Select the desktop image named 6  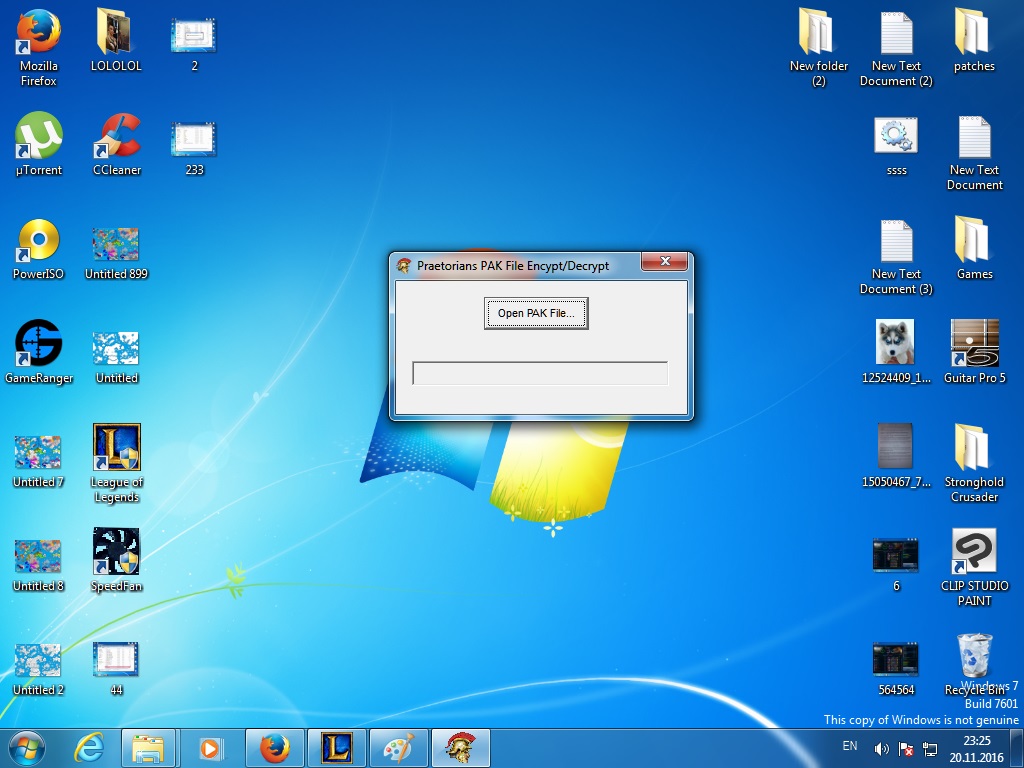click(895, 565)
